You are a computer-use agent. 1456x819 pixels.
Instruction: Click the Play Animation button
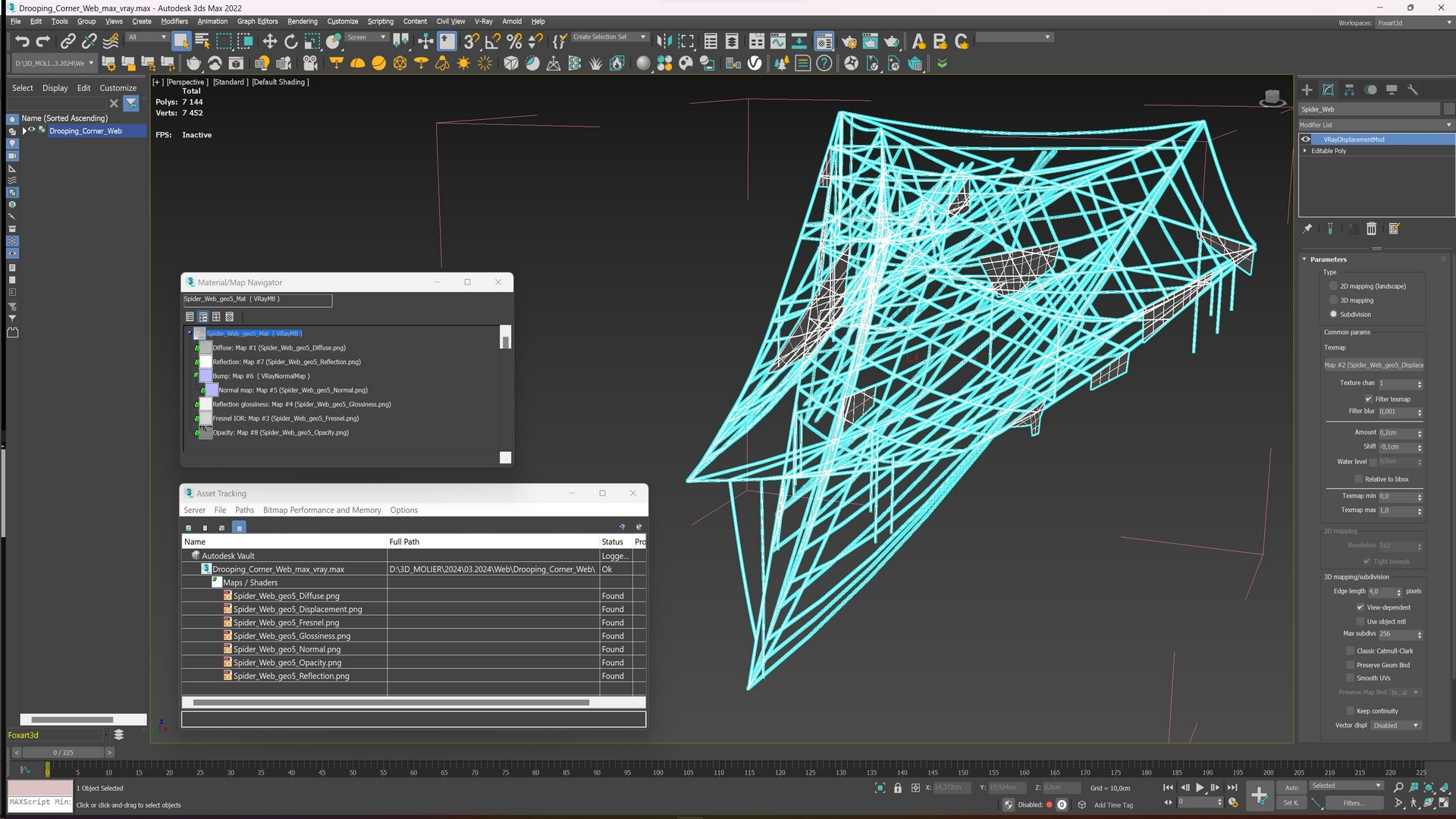tap(1200, 788)
